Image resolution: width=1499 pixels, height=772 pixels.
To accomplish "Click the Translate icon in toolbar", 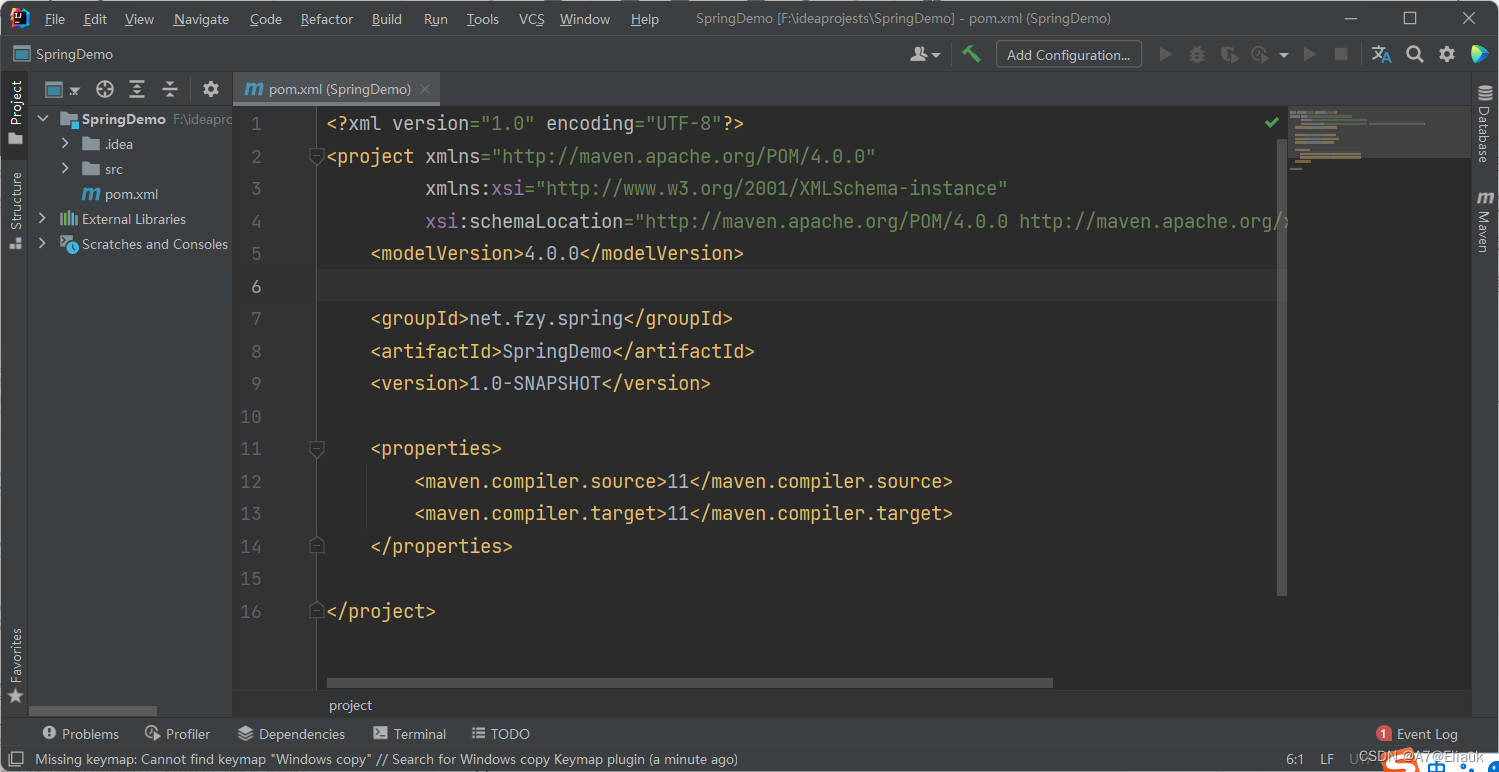I will click(x=1381, y=54).
